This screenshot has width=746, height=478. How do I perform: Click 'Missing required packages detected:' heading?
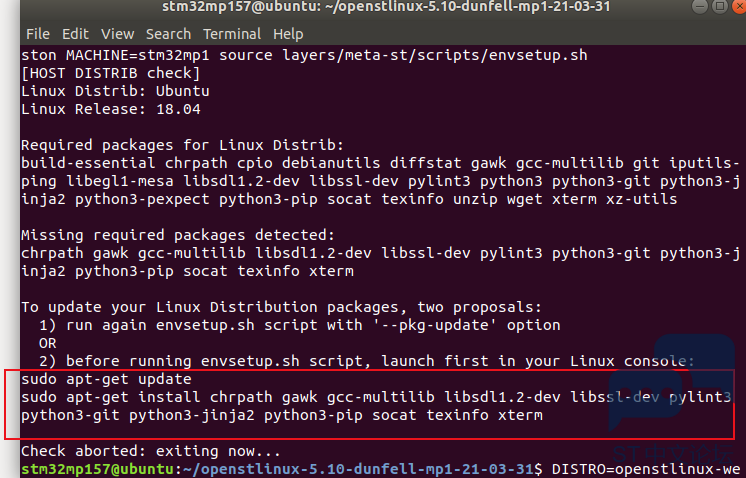point(178,235)
